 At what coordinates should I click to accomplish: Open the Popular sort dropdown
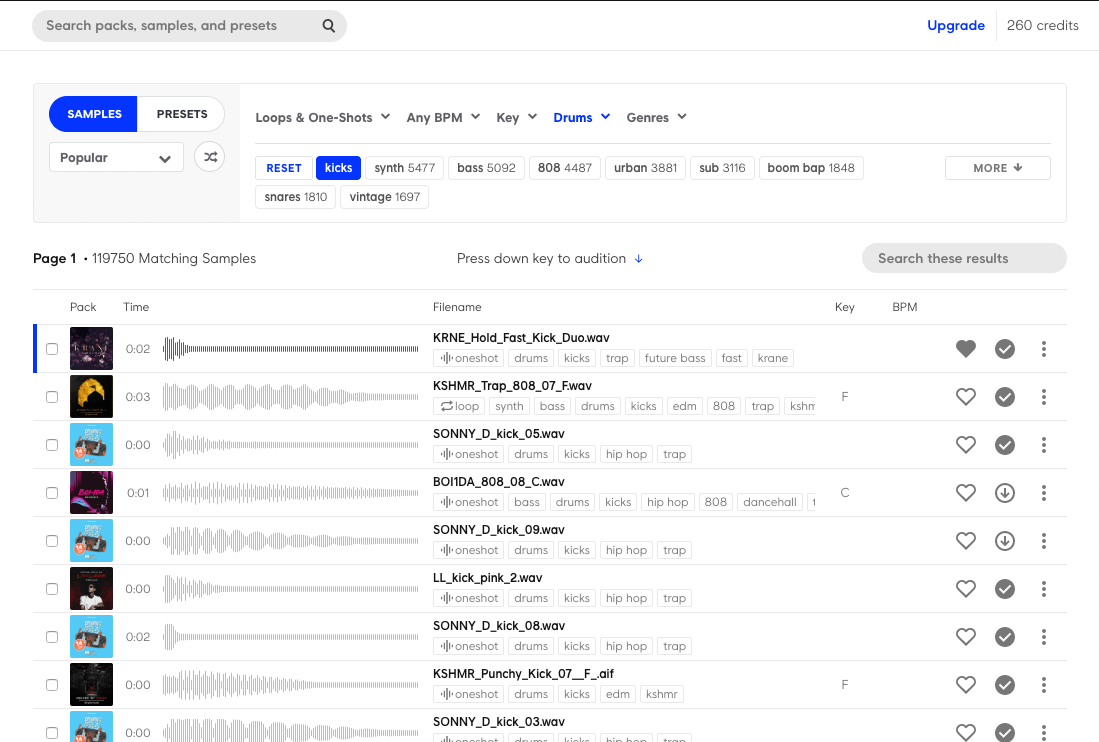[116, 158]
